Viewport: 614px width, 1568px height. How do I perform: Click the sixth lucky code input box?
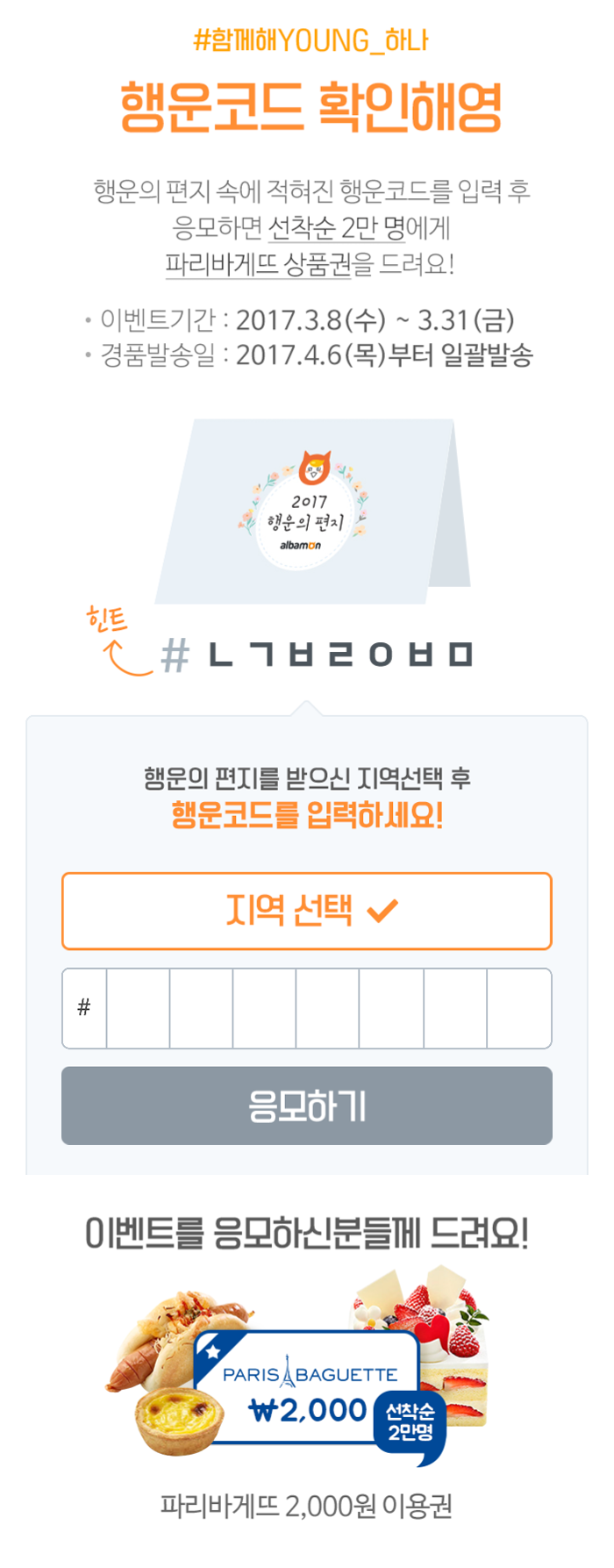pos(455,1008)
